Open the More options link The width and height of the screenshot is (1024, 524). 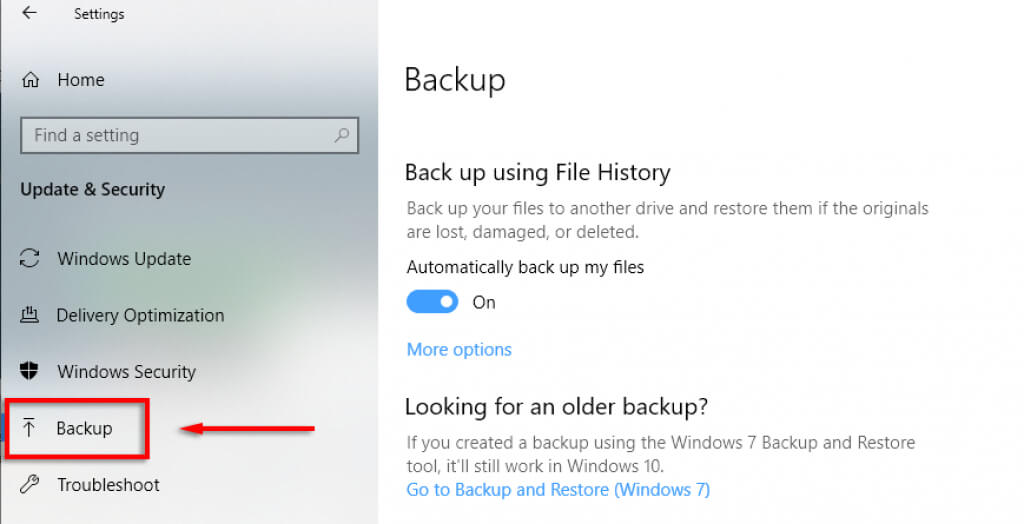tap(459, 350)
